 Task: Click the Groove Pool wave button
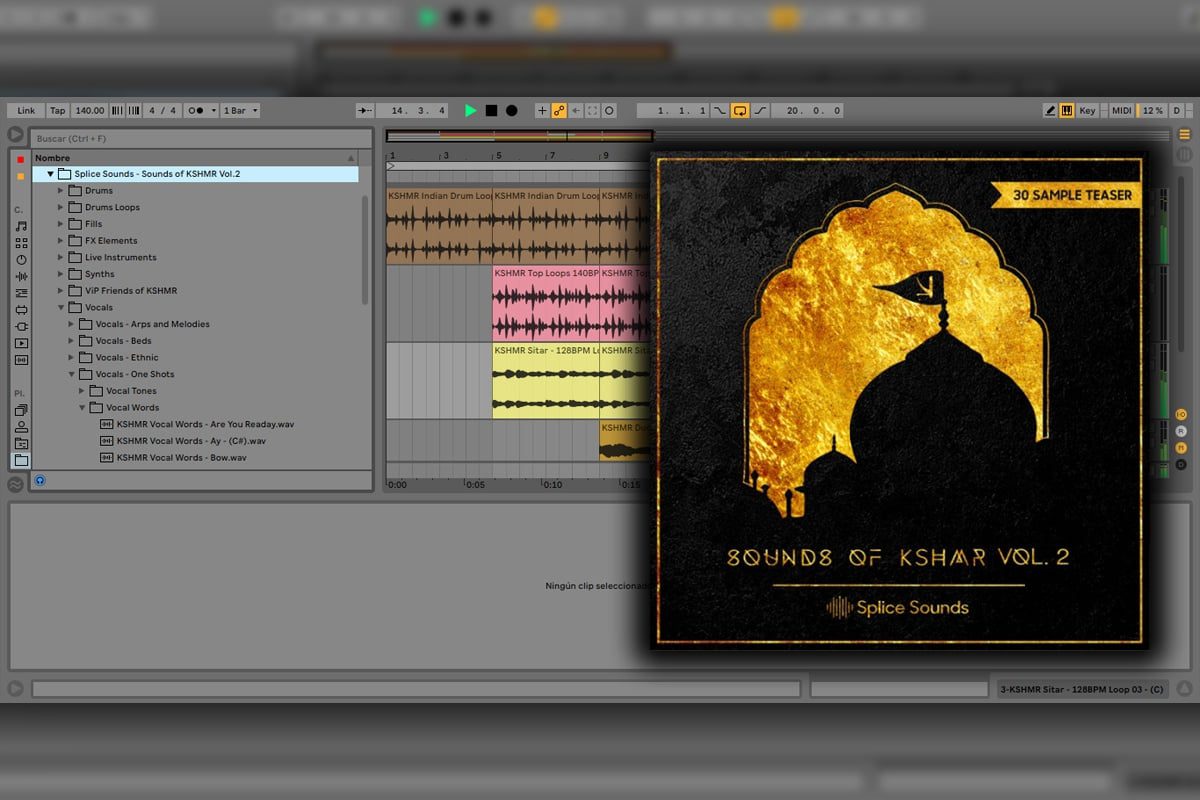(16, 485)
